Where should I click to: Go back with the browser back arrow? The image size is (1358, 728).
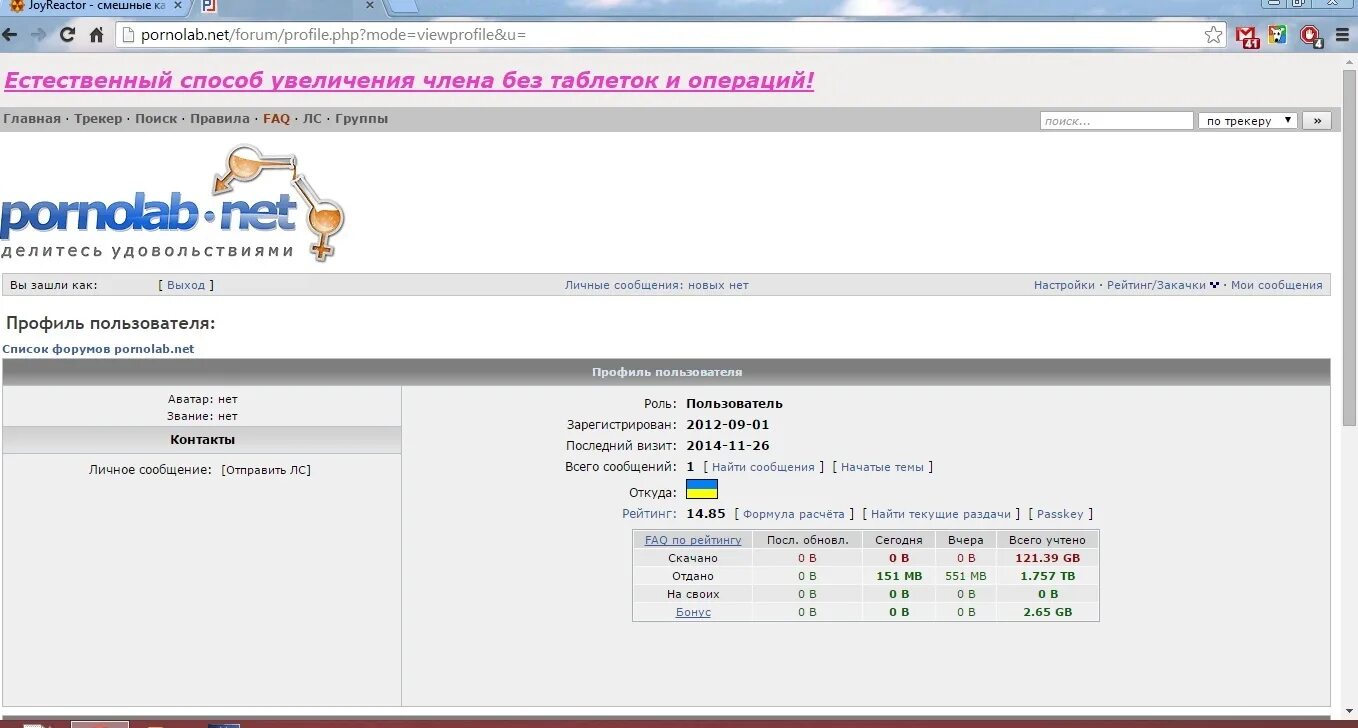[x=11, y=35]
